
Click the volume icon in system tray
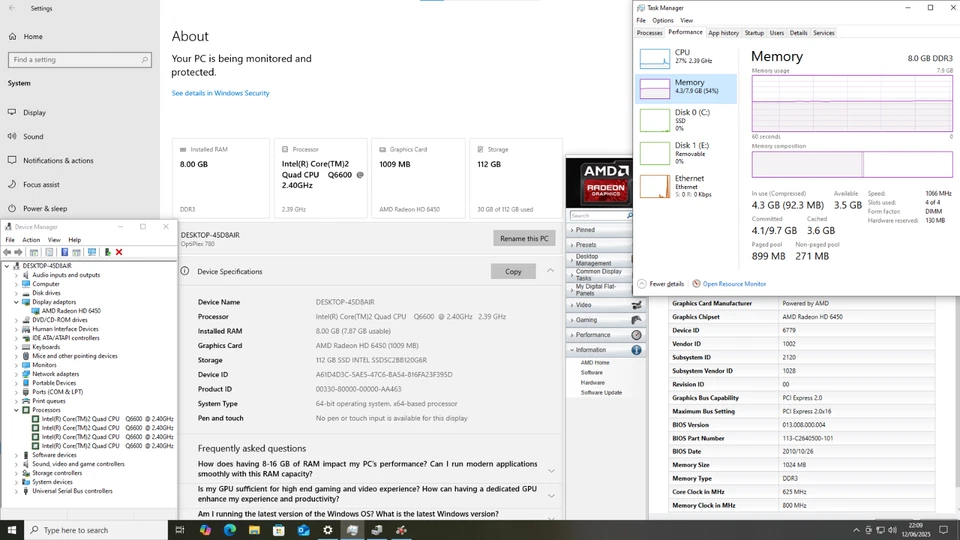892,530
